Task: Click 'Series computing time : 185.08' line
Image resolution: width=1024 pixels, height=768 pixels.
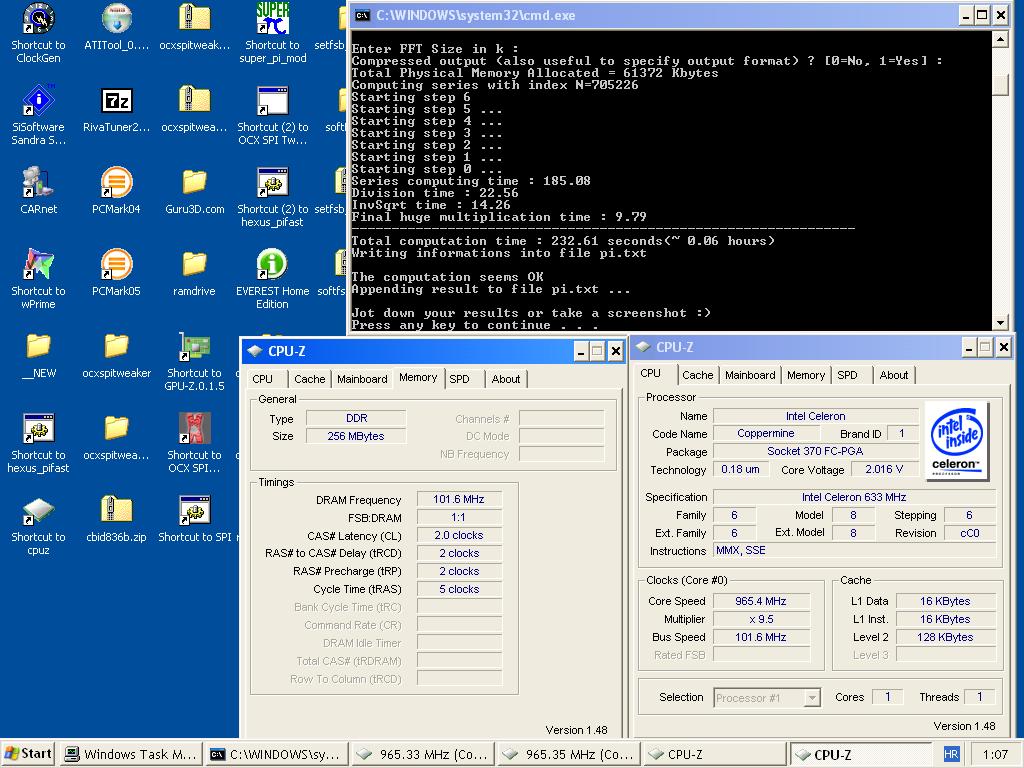Action: [471, 181]
